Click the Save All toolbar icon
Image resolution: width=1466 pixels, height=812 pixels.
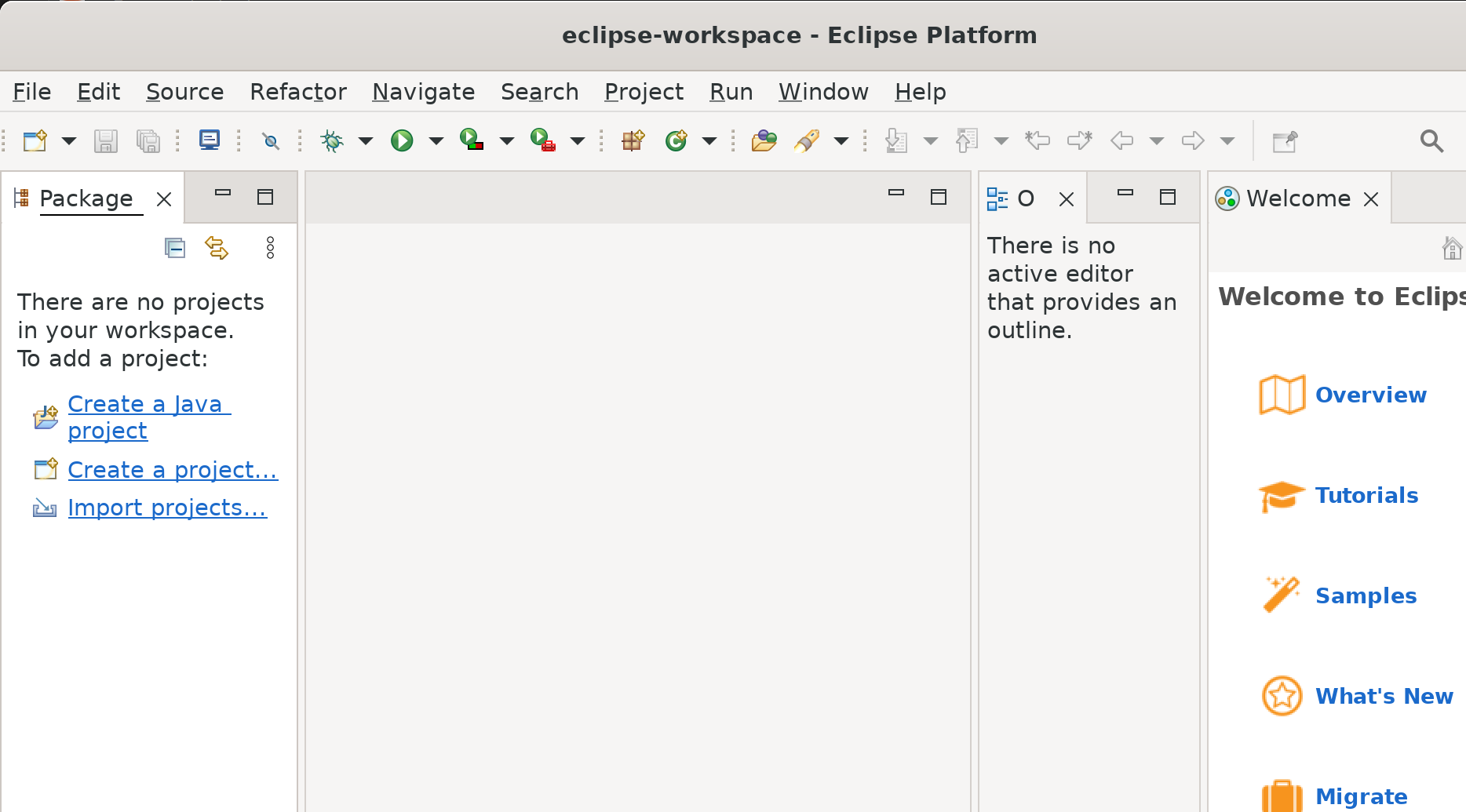[148, 140]
